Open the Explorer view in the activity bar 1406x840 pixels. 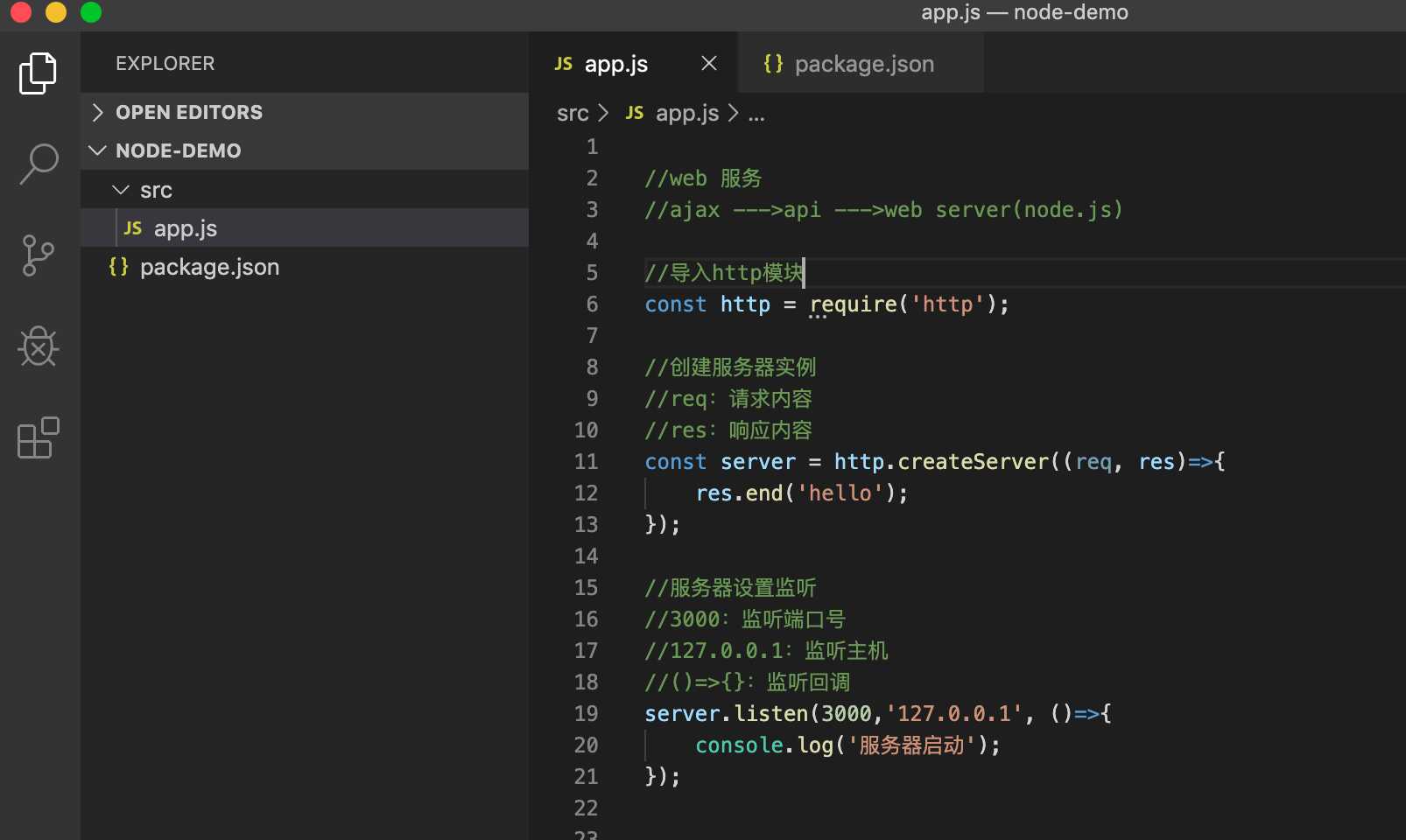pyautogui.click(x=38, y=73)
